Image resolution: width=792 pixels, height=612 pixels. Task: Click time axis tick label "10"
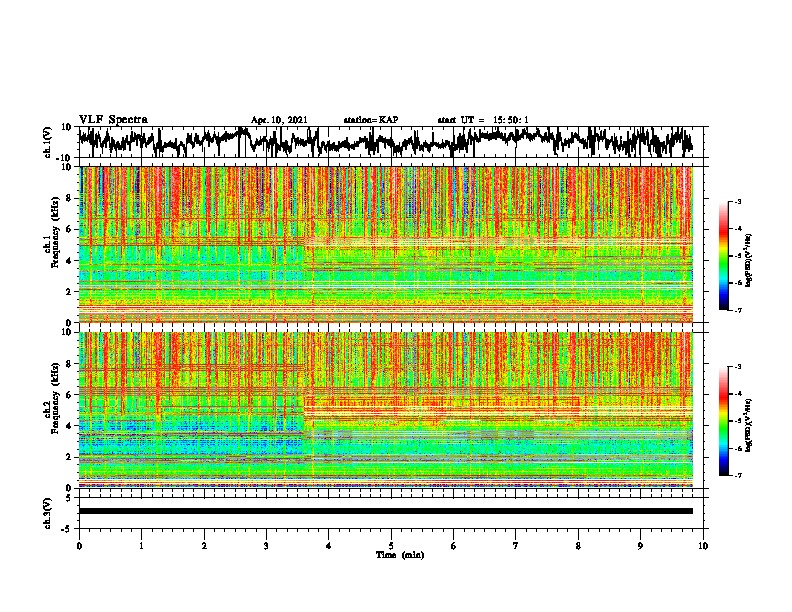(703, 546)
